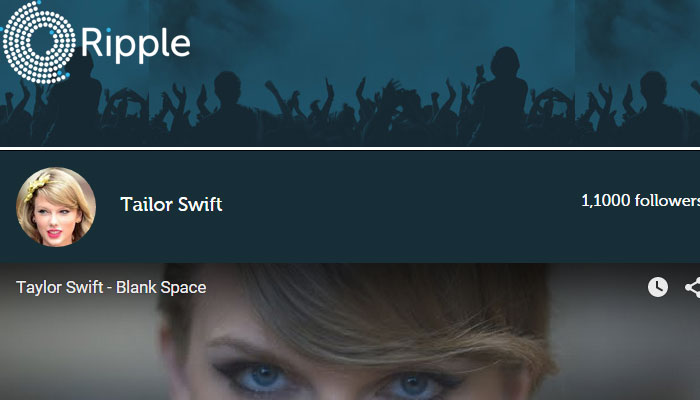Click the artist name Tailor Swift
The width and height of the screenshot is (700, 400).
171,204
